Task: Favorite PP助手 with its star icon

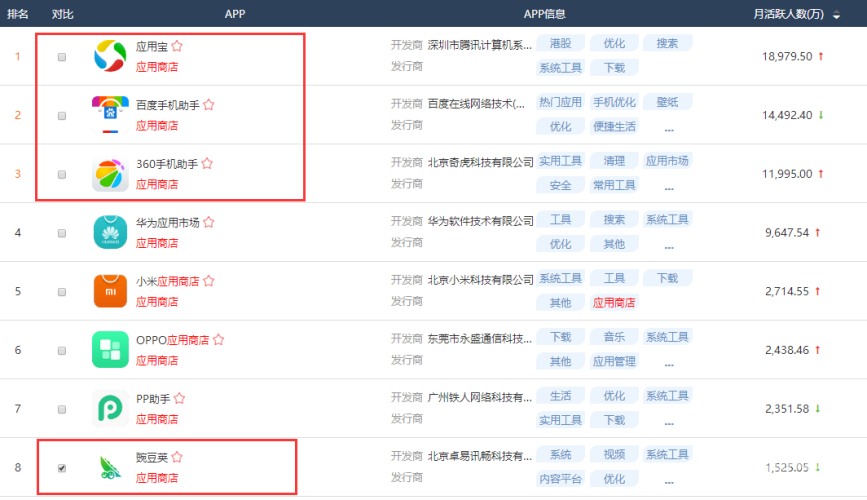Action: 179,398
